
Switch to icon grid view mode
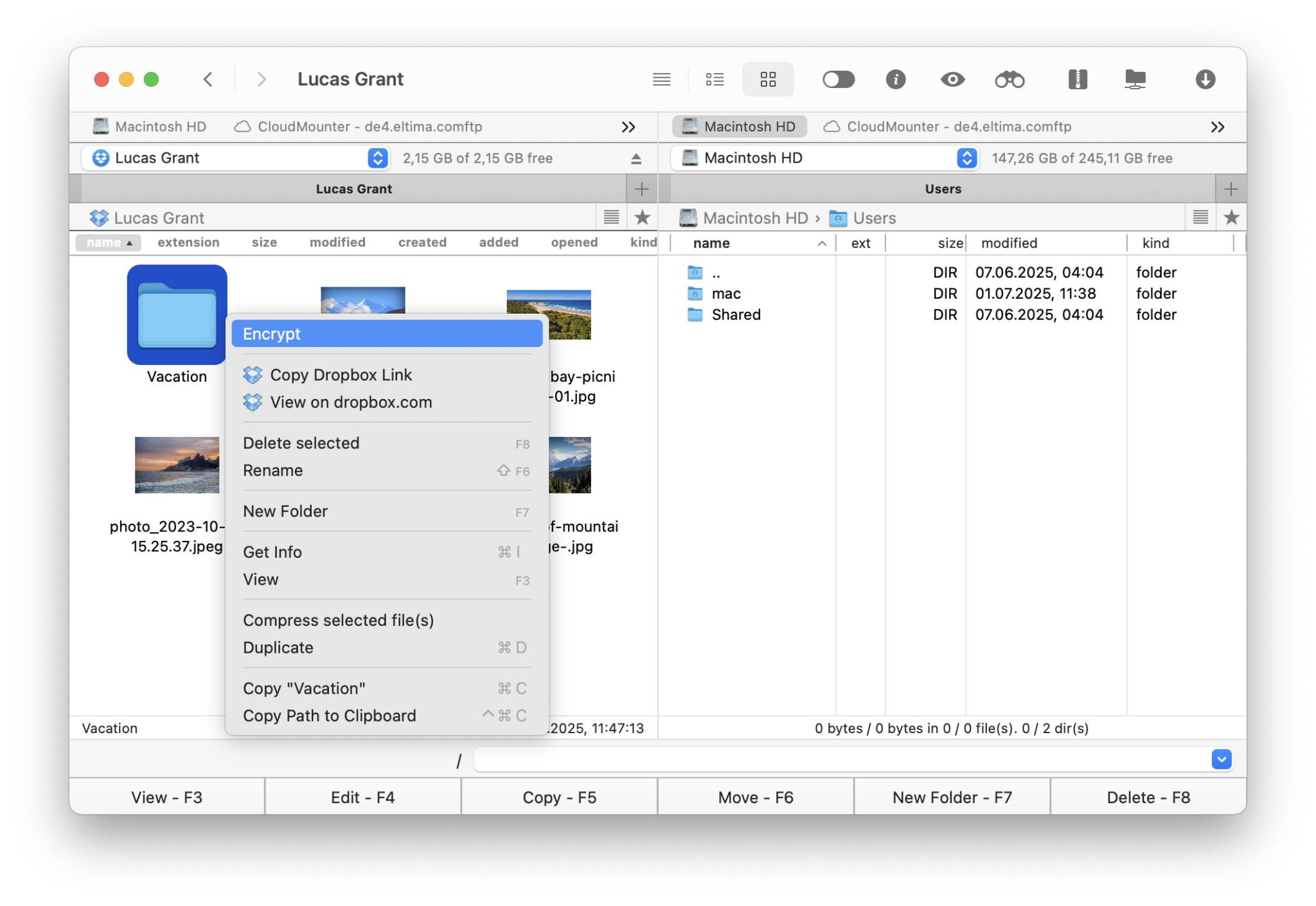point(768,80)
